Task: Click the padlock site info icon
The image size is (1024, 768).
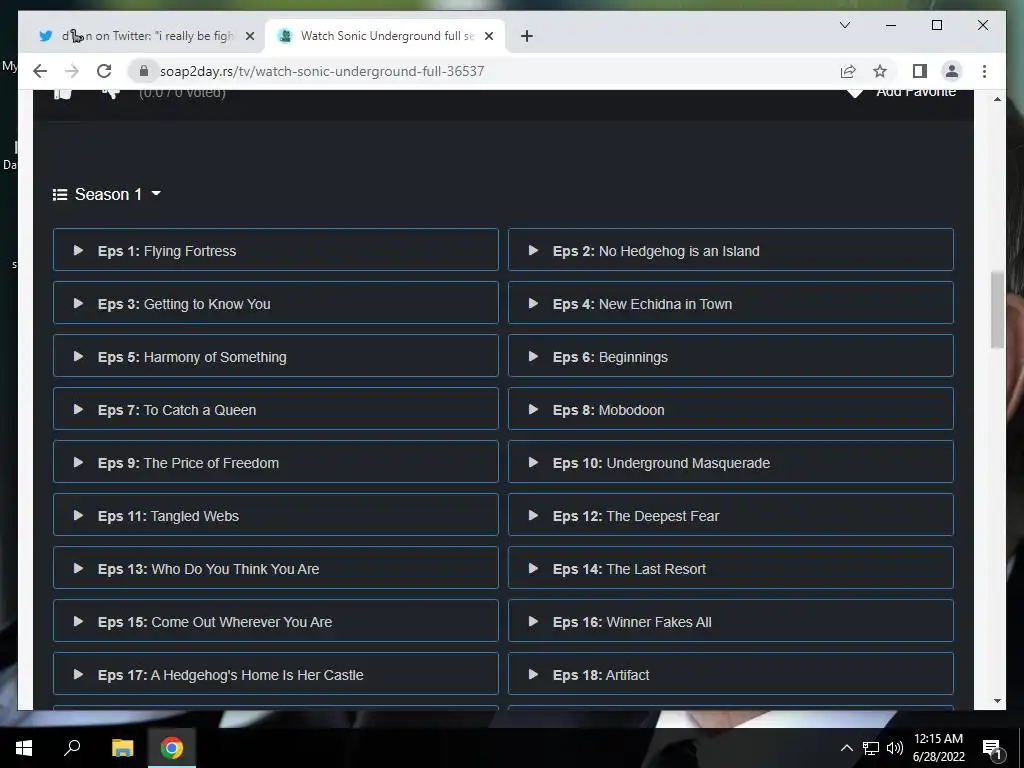Action: [144, 71]
